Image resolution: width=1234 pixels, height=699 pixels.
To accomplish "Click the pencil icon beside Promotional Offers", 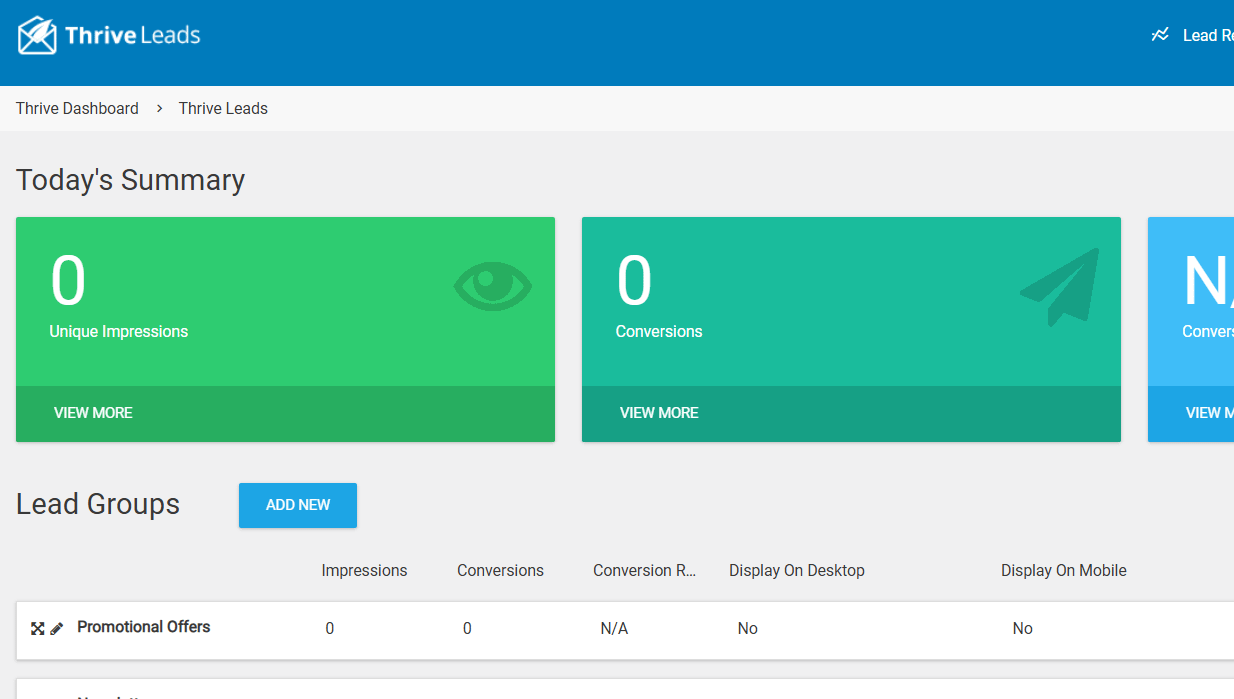I will (x=57, y=628).
